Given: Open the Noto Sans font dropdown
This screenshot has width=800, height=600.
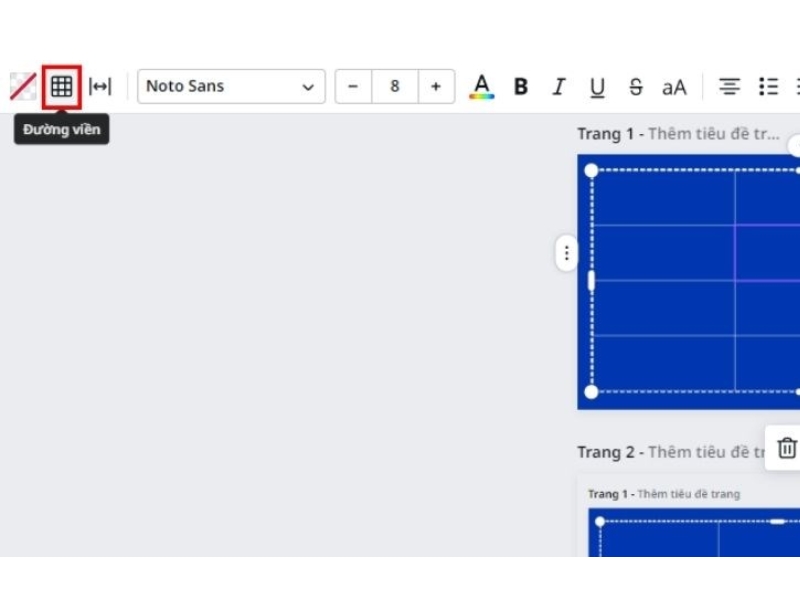Looking at the screenshot, I should [x=231, y=86].
